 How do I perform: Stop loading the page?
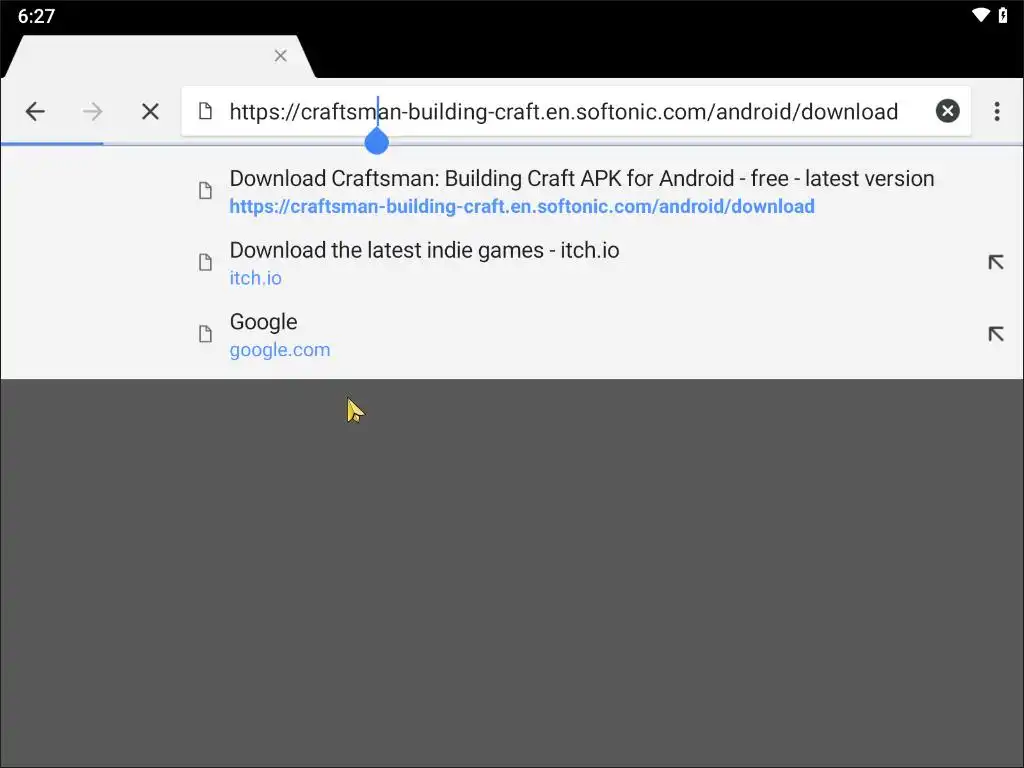[x=150, y=112]
